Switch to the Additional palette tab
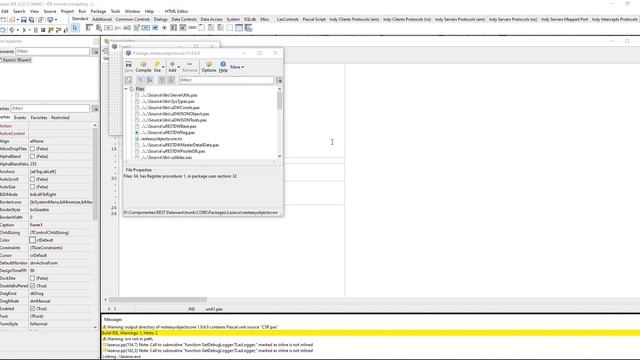This screenshot has height=360, width=640. coord(102,19)
